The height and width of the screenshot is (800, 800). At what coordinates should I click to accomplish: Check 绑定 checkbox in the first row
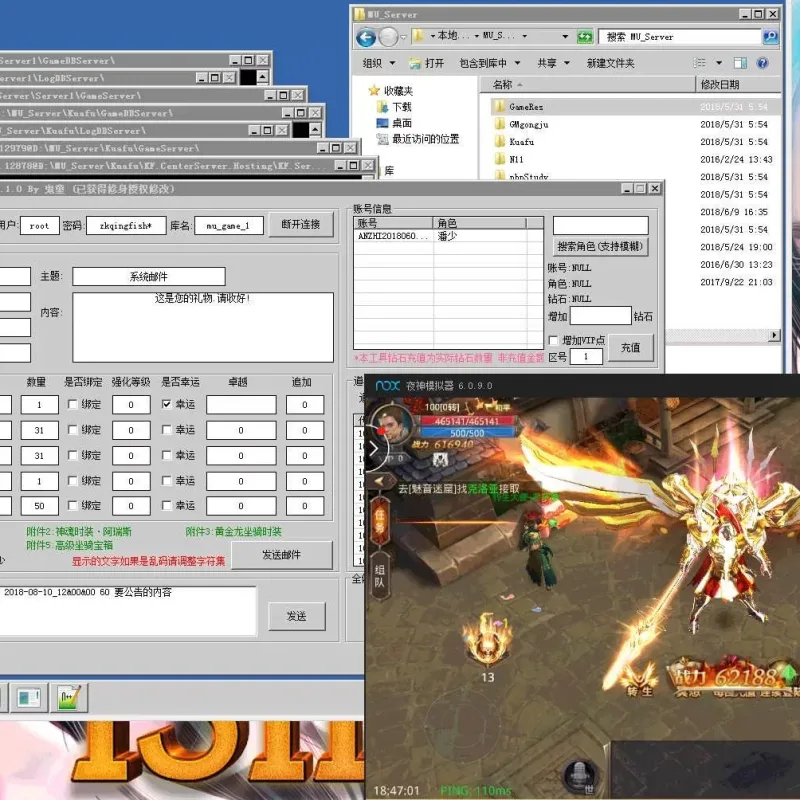coord(72,404)
